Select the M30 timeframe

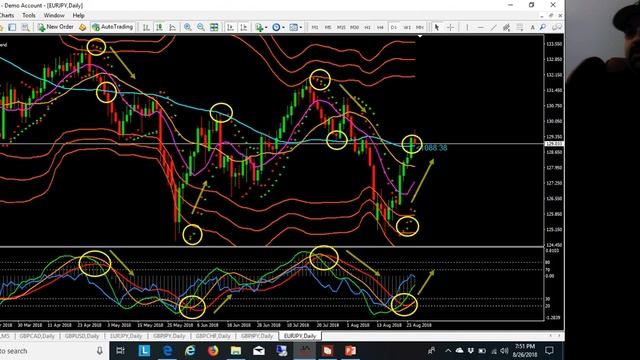point(354,27)
